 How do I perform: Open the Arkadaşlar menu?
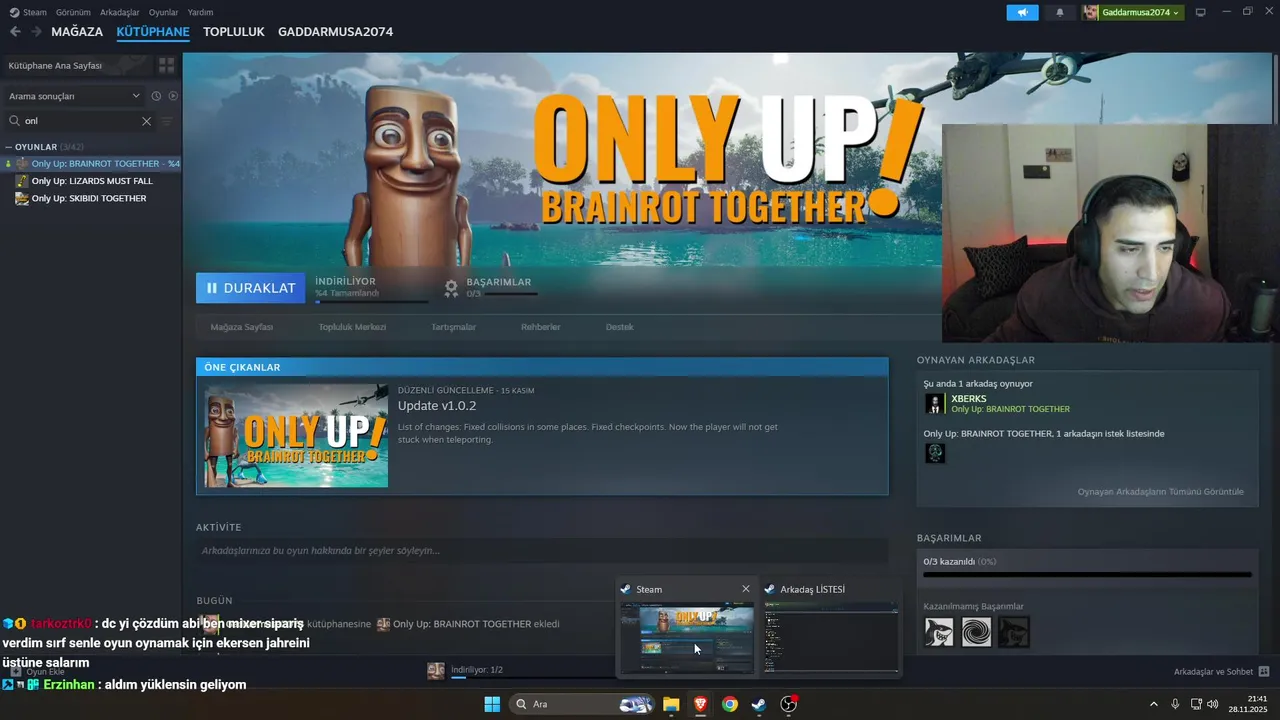[120, 12]
